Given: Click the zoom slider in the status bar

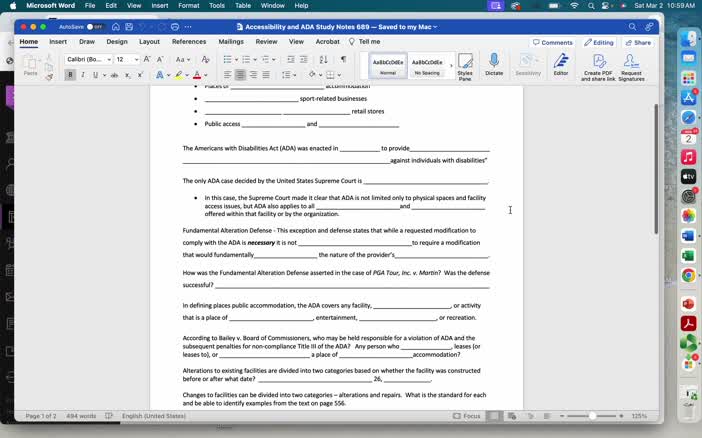Looking at the screenshot, I should [592, 416].
